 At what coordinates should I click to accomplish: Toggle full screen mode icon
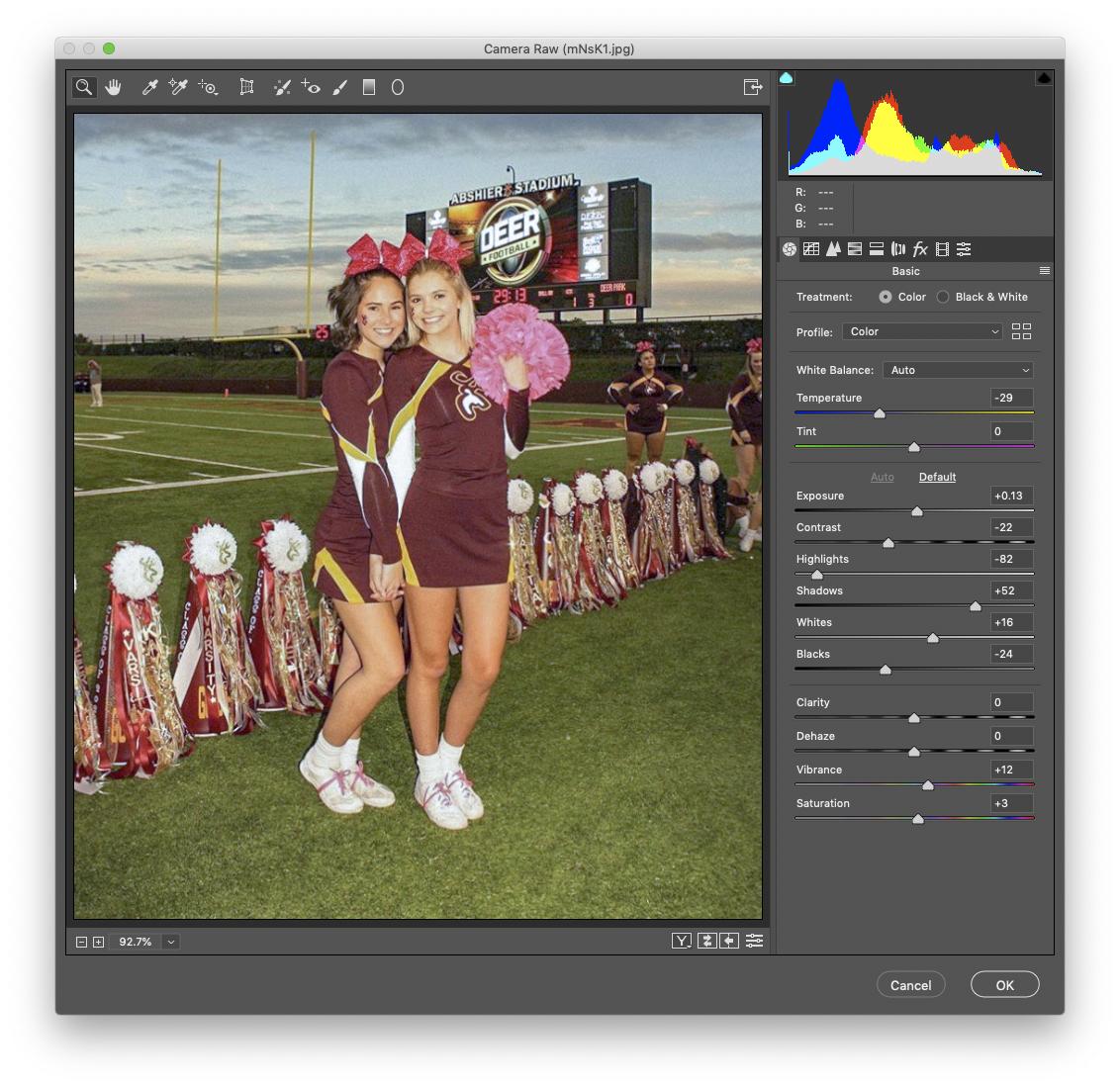753,87
